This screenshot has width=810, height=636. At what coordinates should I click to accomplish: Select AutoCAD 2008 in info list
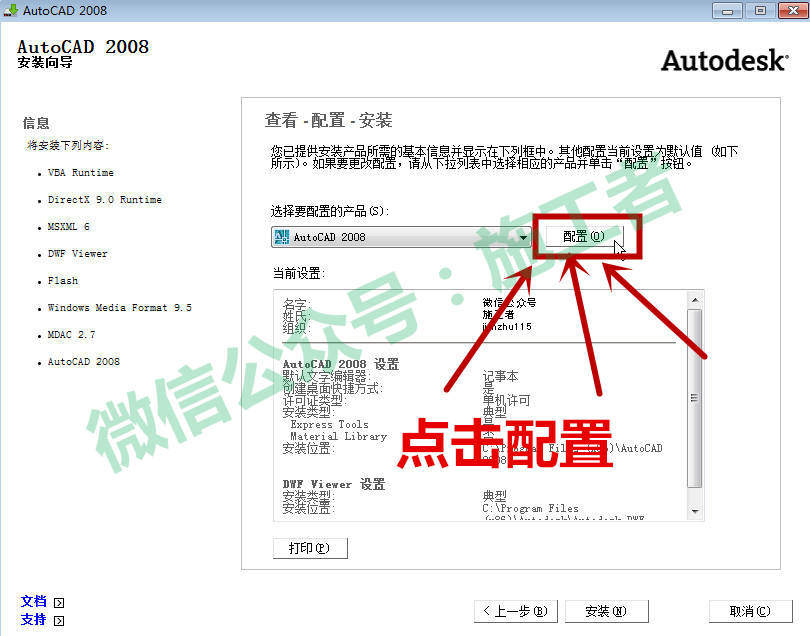tap(84, 362)
